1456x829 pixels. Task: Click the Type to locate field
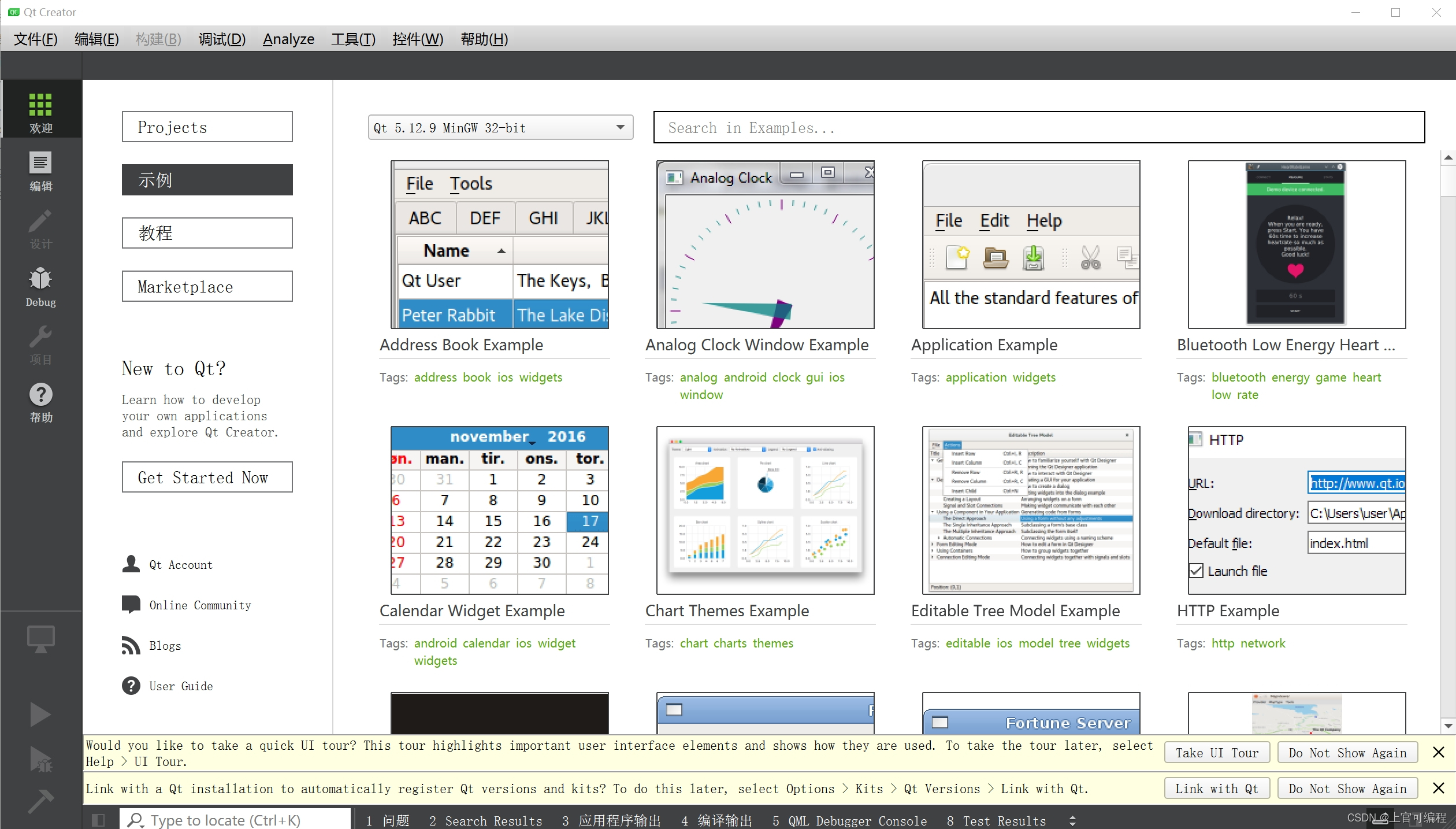pos(236,820)
